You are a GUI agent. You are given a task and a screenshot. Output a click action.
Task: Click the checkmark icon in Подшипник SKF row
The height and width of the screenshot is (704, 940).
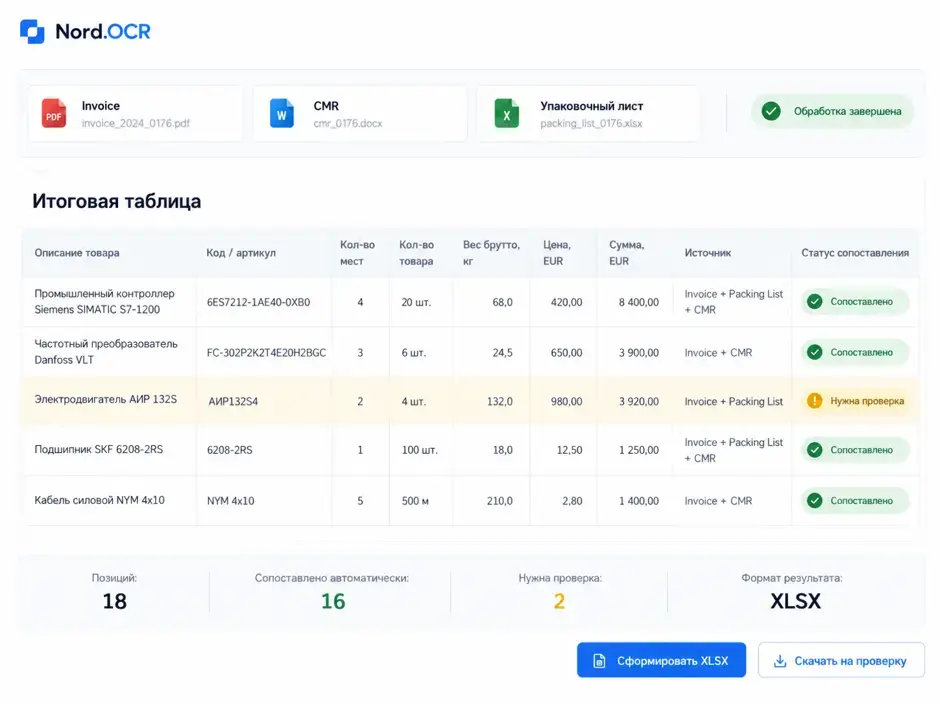814,450
